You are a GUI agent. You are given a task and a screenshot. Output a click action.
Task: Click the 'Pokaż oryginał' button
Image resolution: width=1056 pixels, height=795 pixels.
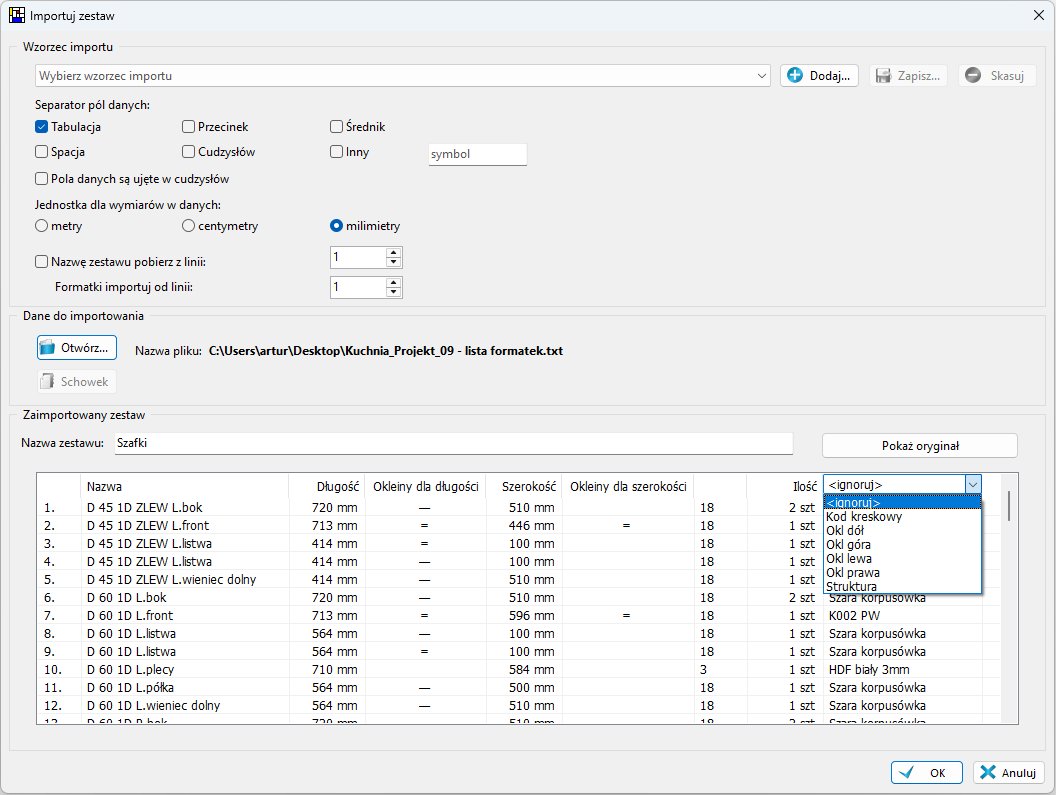[919, 445]
